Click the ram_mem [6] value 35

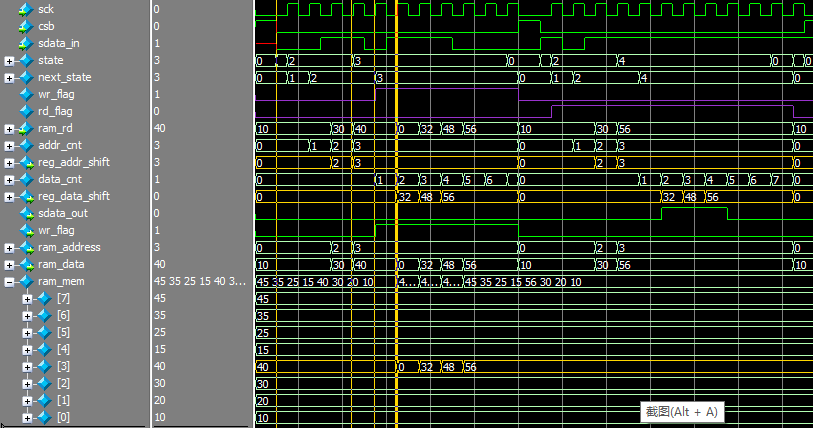[x=159, y=315]
